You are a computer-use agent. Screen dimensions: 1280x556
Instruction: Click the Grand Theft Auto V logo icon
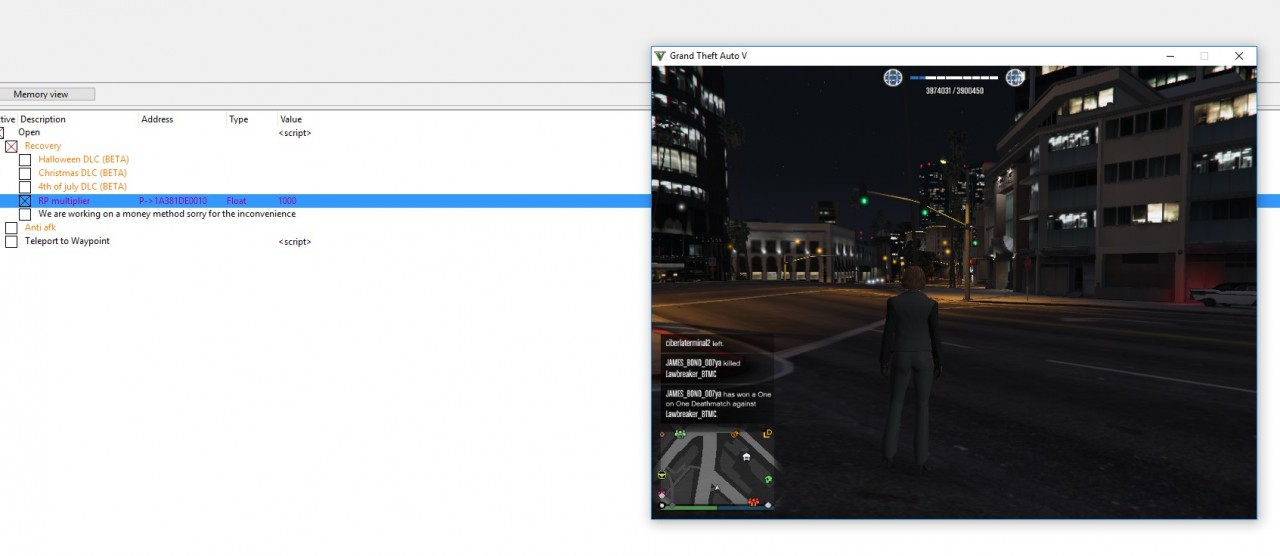[x=660, y=56]
